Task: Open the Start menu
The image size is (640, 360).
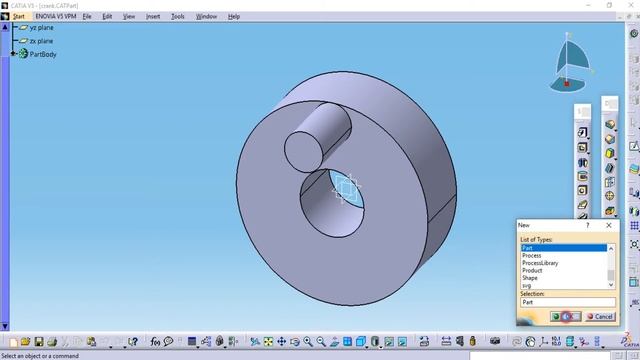Action: click(19, 16)
